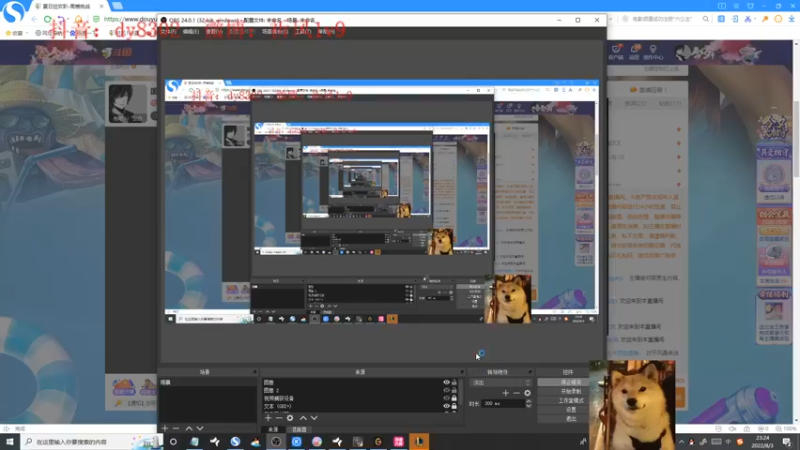Click the browser back arrow
The height and width of the screenshot is (450, 800).
34,19
